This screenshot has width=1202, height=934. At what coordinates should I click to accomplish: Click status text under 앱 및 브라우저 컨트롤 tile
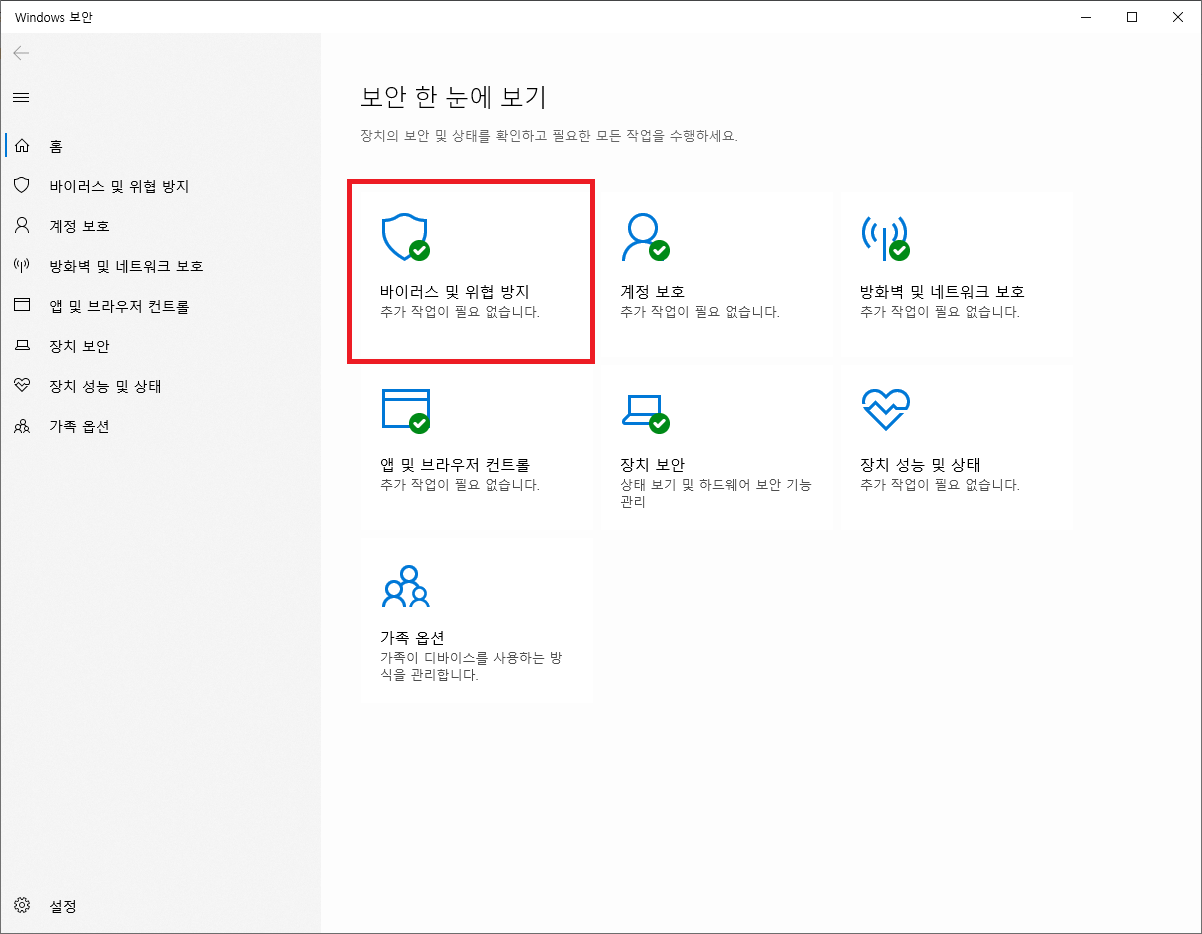[460, 485]
